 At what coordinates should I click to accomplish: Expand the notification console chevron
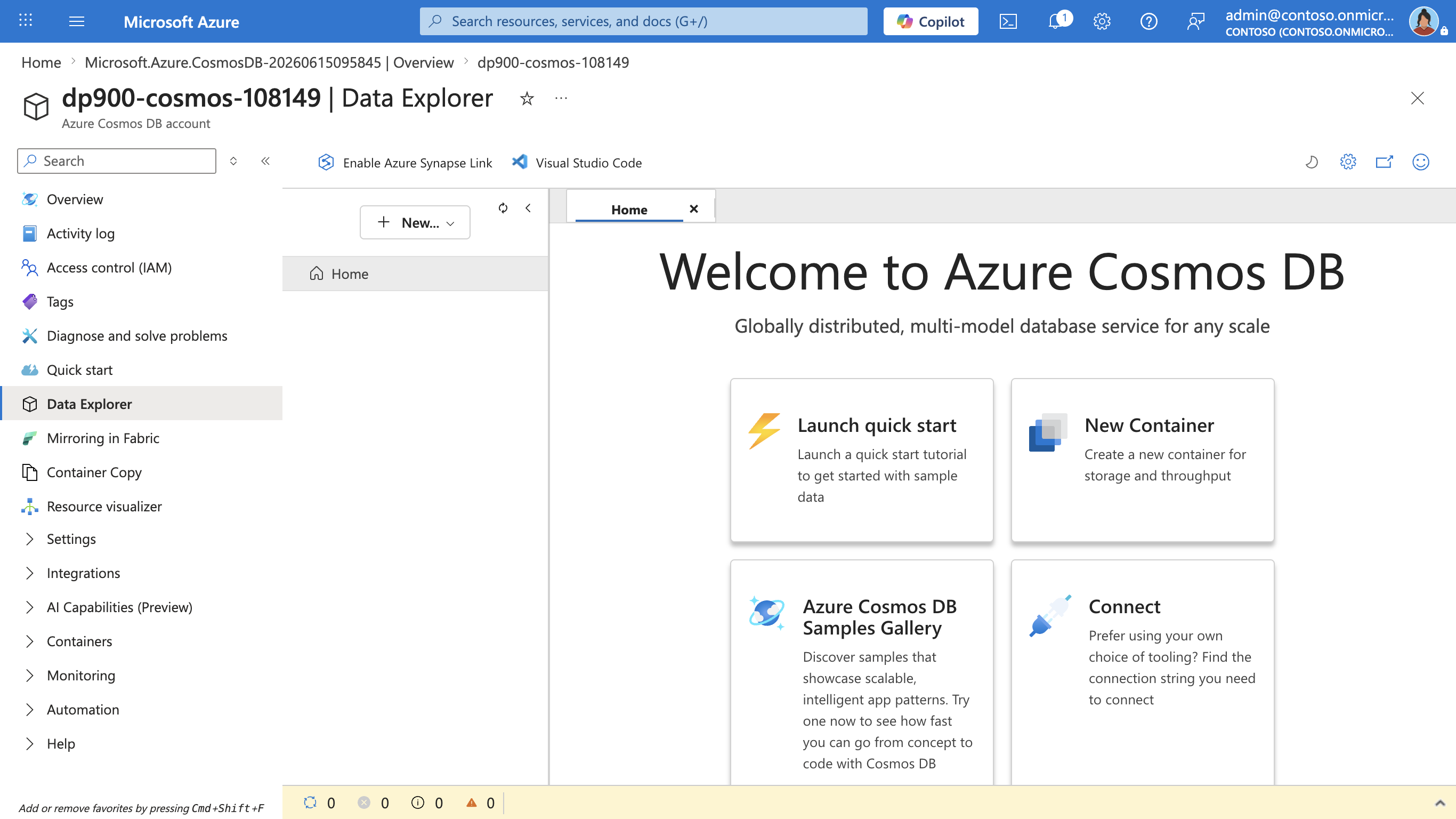[x=1439, y=802]
